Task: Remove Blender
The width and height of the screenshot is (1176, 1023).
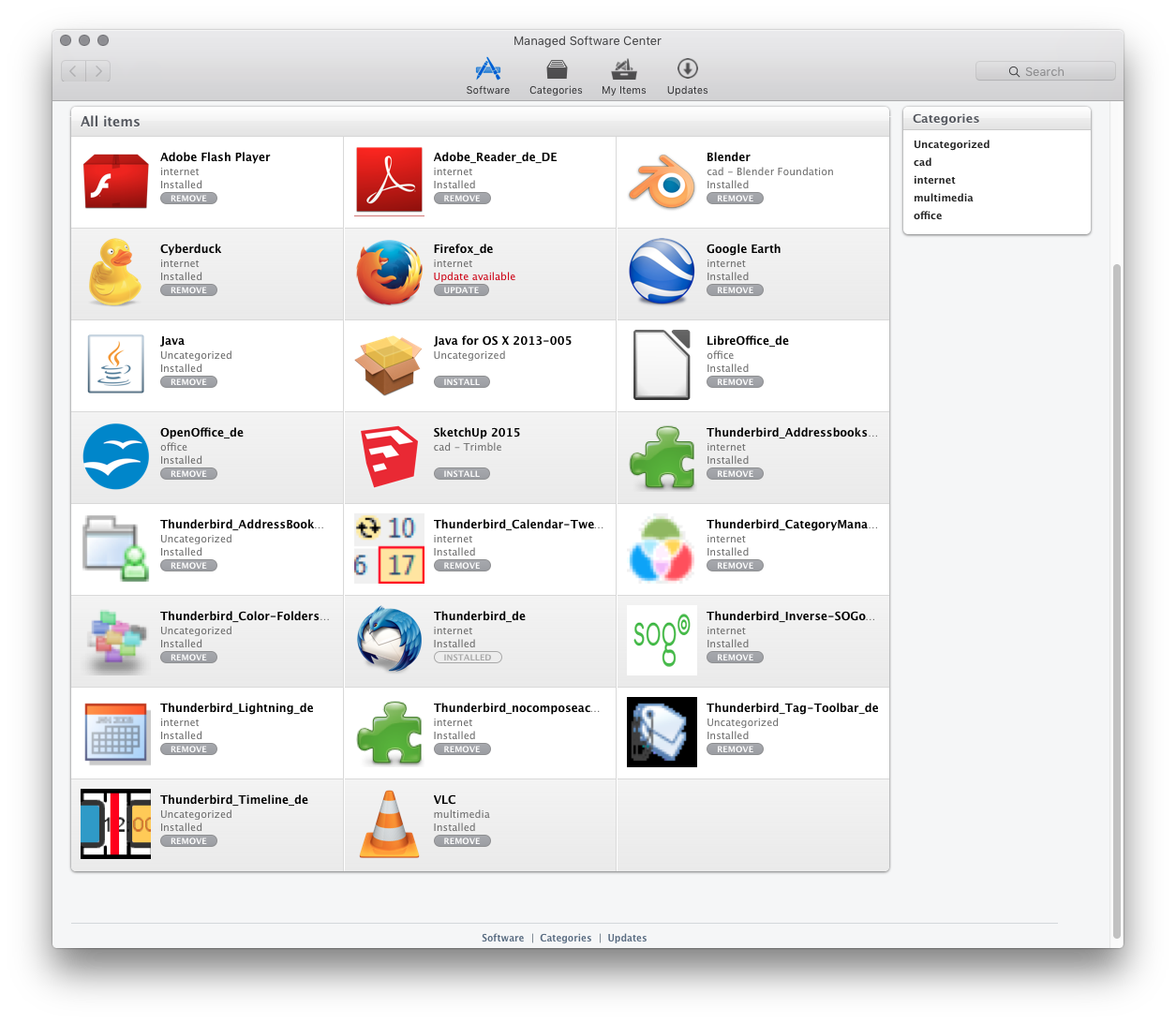Action: (736, 199)
